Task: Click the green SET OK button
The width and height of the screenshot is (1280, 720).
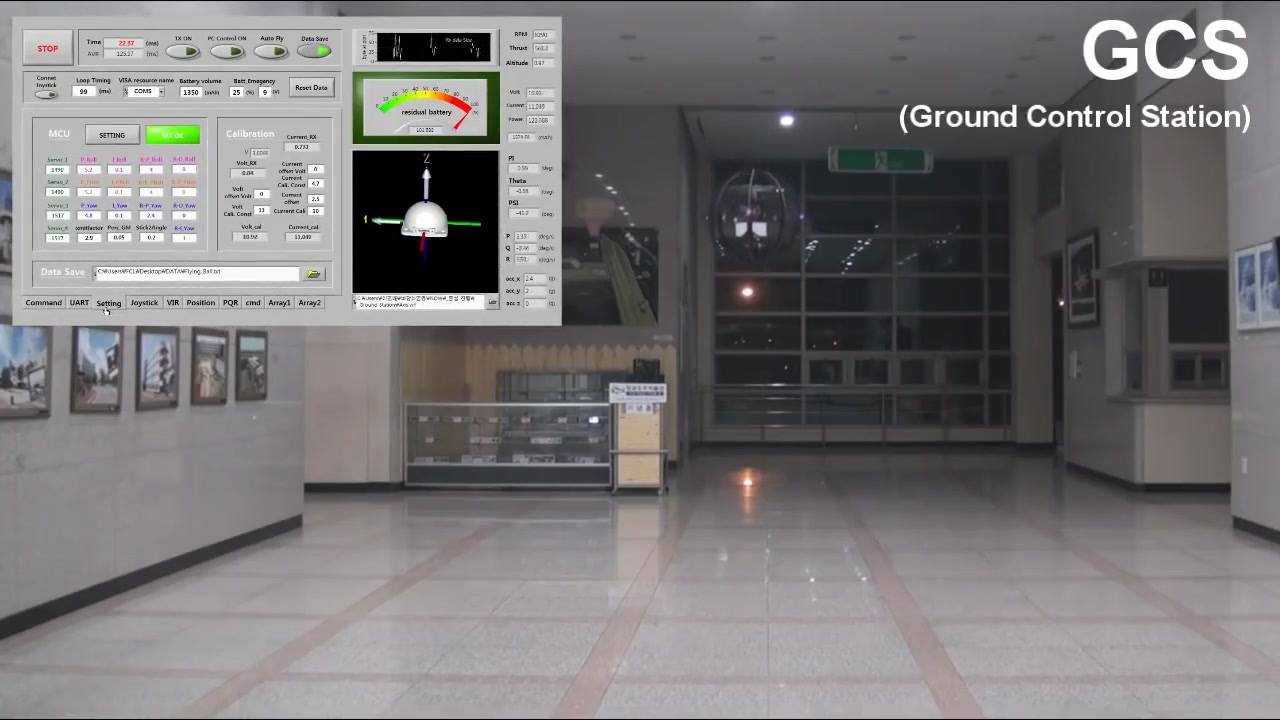Action: click(172, 135)
